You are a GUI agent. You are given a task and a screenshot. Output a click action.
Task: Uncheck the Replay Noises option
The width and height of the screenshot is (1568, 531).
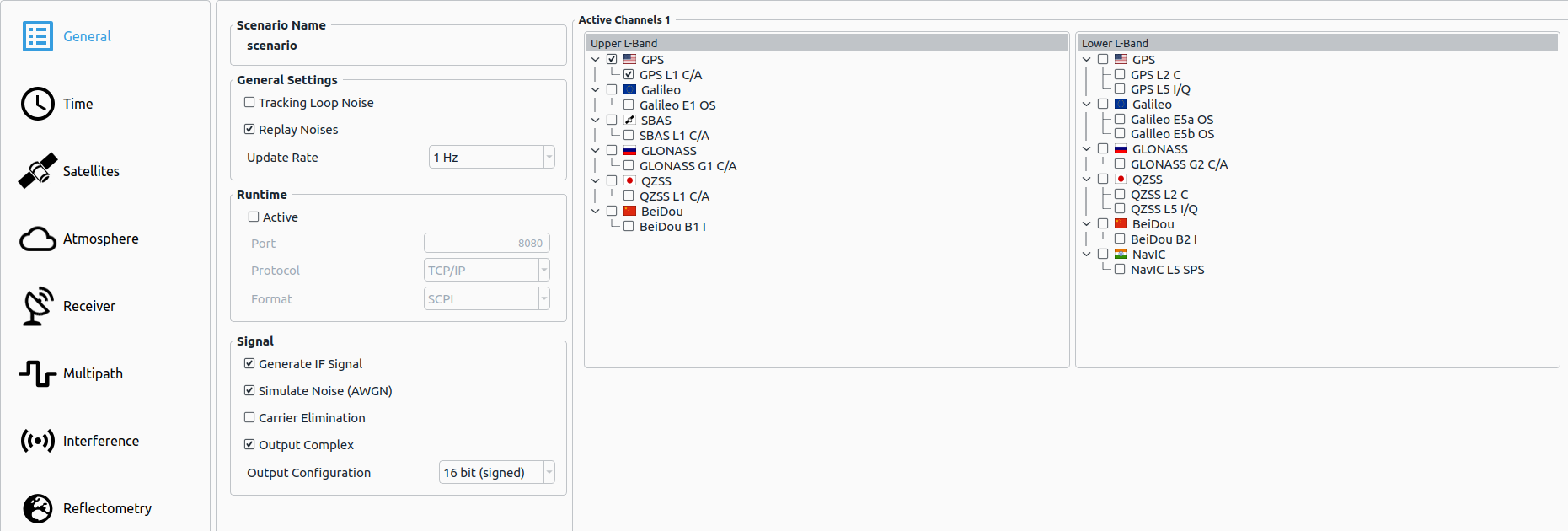pos(249,130)
